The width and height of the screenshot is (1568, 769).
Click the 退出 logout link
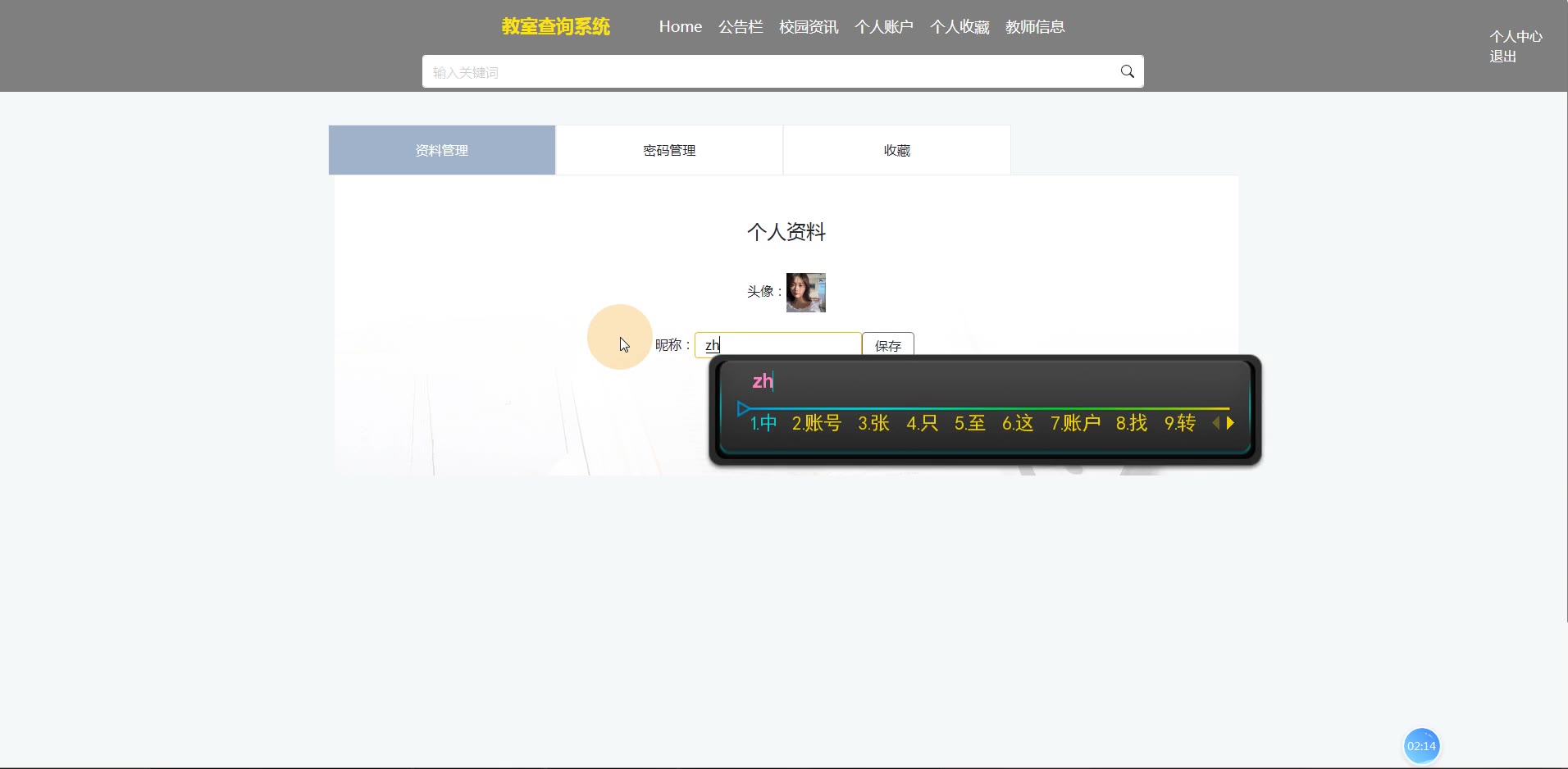[1502, 57]
